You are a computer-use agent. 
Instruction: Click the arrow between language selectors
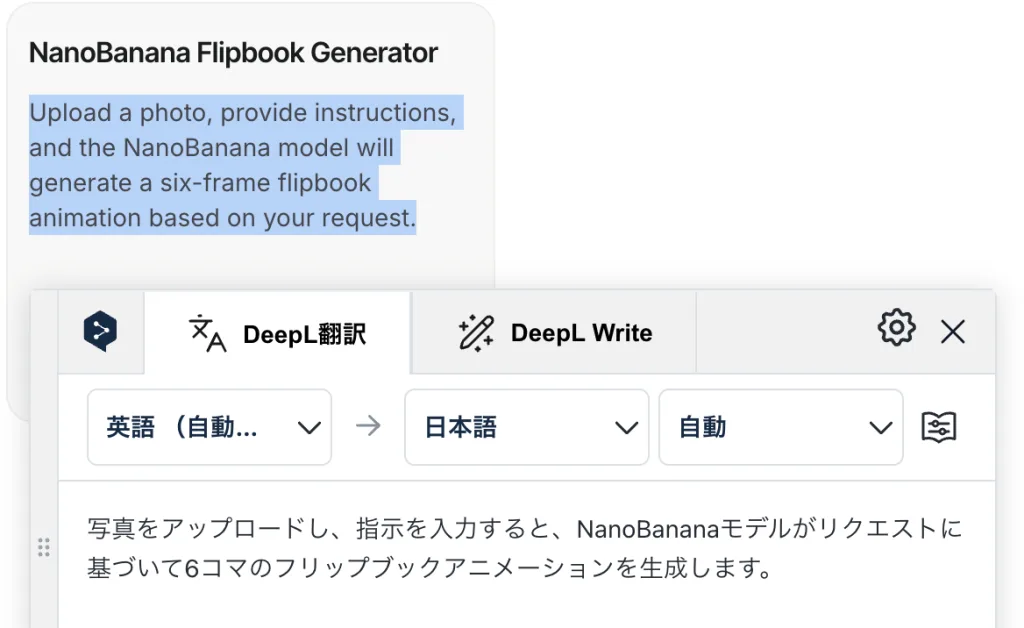click(x=368, y=426)
